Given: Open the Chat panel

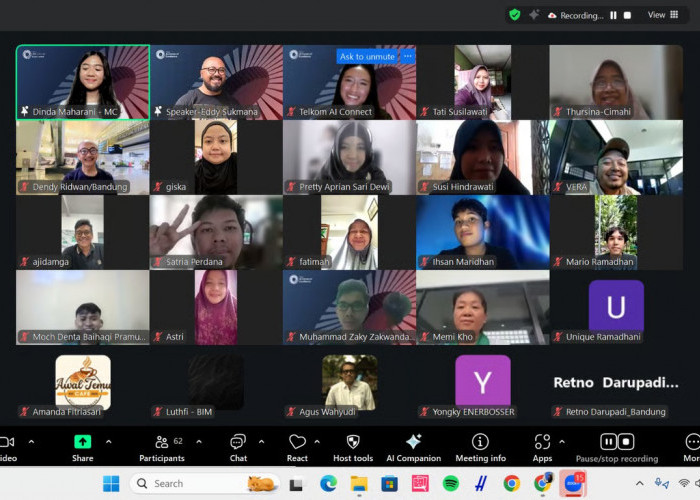Looking at the screenshot, I should [238, 441].
